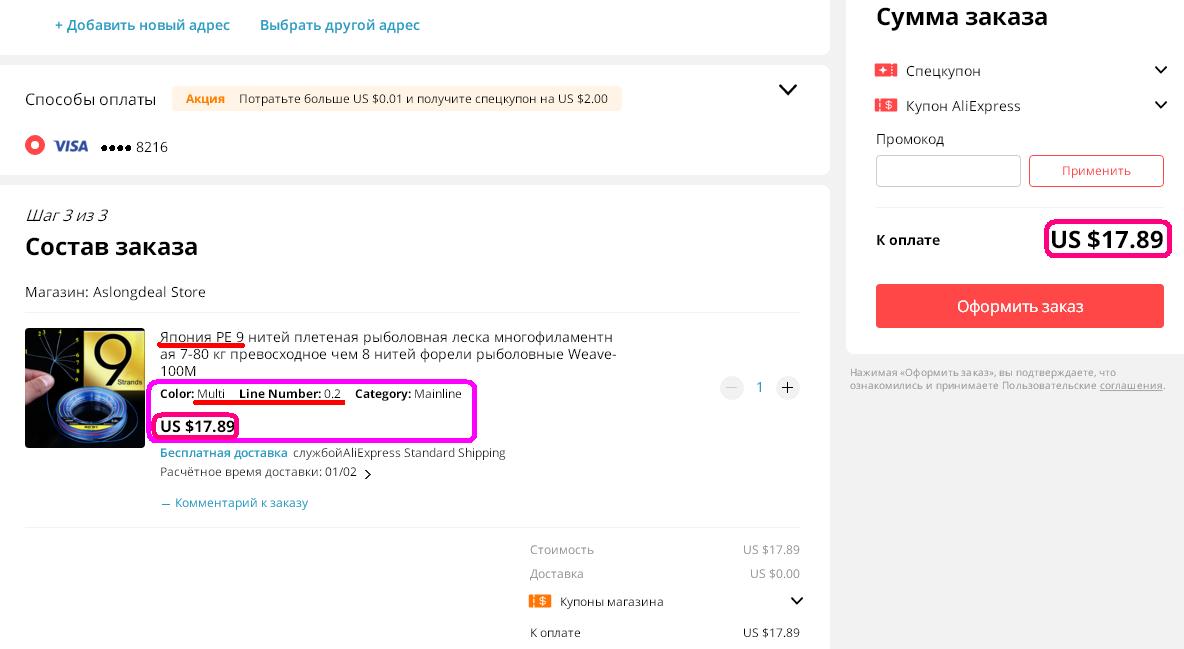This screenshot has width=1184, height=649.
Task: Increase item quantity with plus button
Action: [x=788, y=387]
